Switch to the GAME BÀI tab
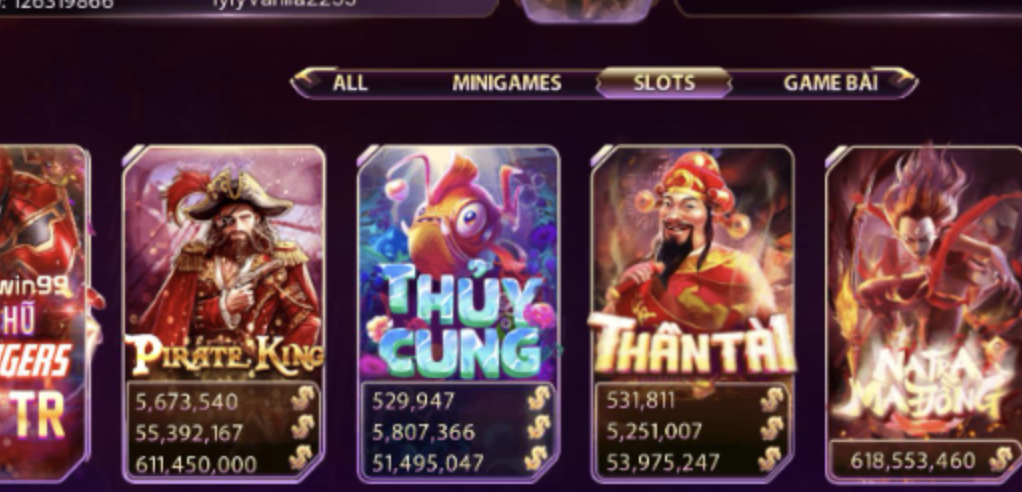The width and height of the screenshot is (1022, 492). click(830, 83)
